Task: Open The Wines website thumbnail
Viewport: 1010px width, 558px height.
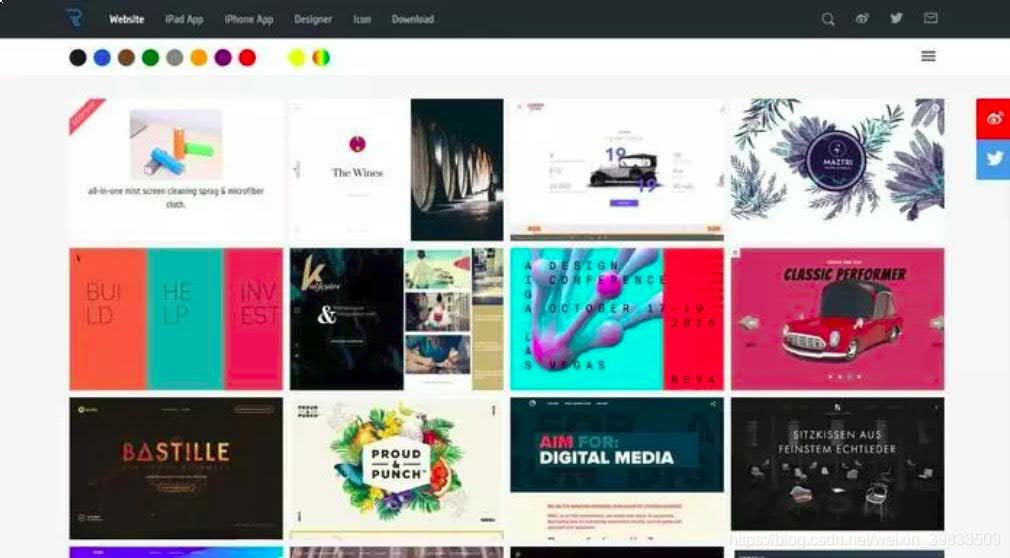Action: coord(397,170)
